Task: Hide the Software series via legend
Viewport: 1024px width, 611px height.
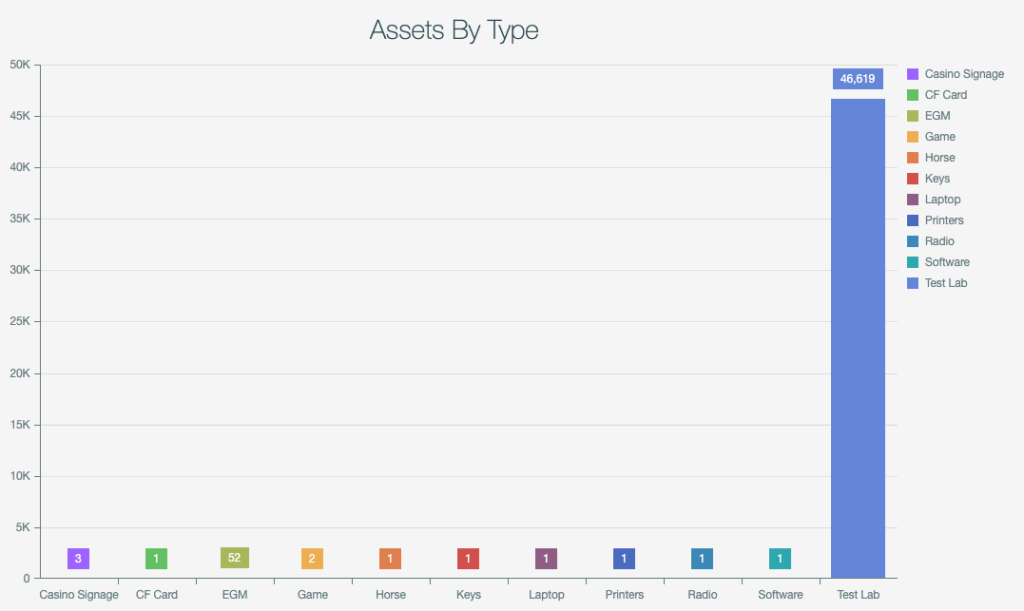Action: click(x=946, y=263)
